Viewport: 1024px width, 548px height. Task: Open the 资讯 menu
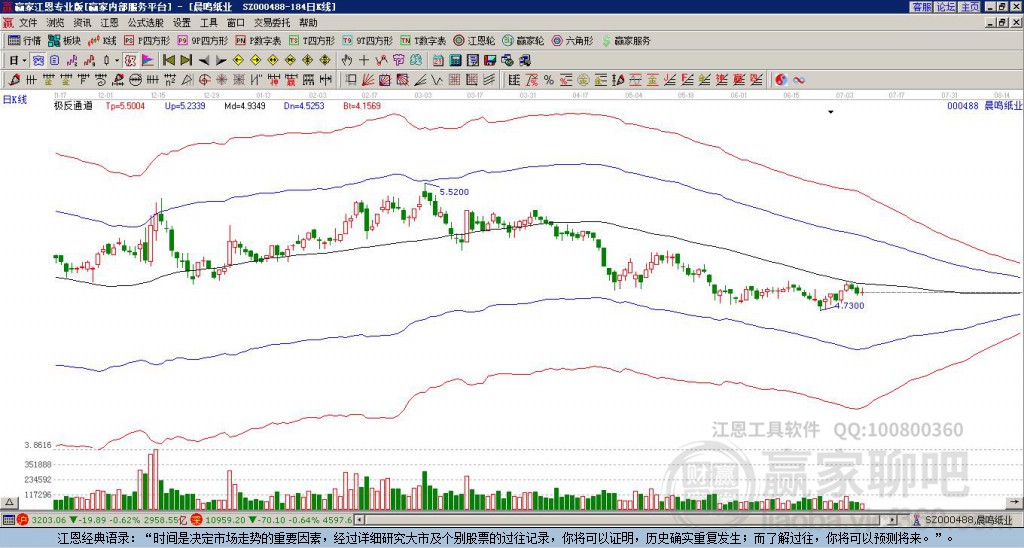82,23
